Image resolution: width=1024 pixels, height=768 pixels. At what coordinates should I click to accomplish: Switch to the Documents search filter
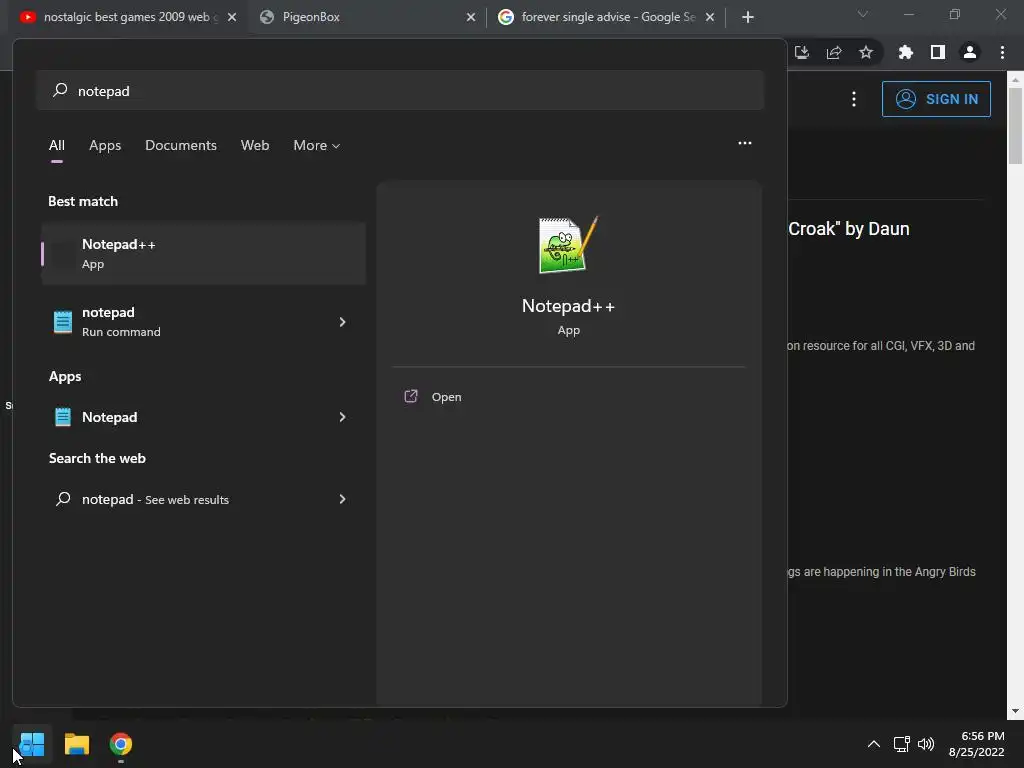pyautogui.click(x=181, y=145)
